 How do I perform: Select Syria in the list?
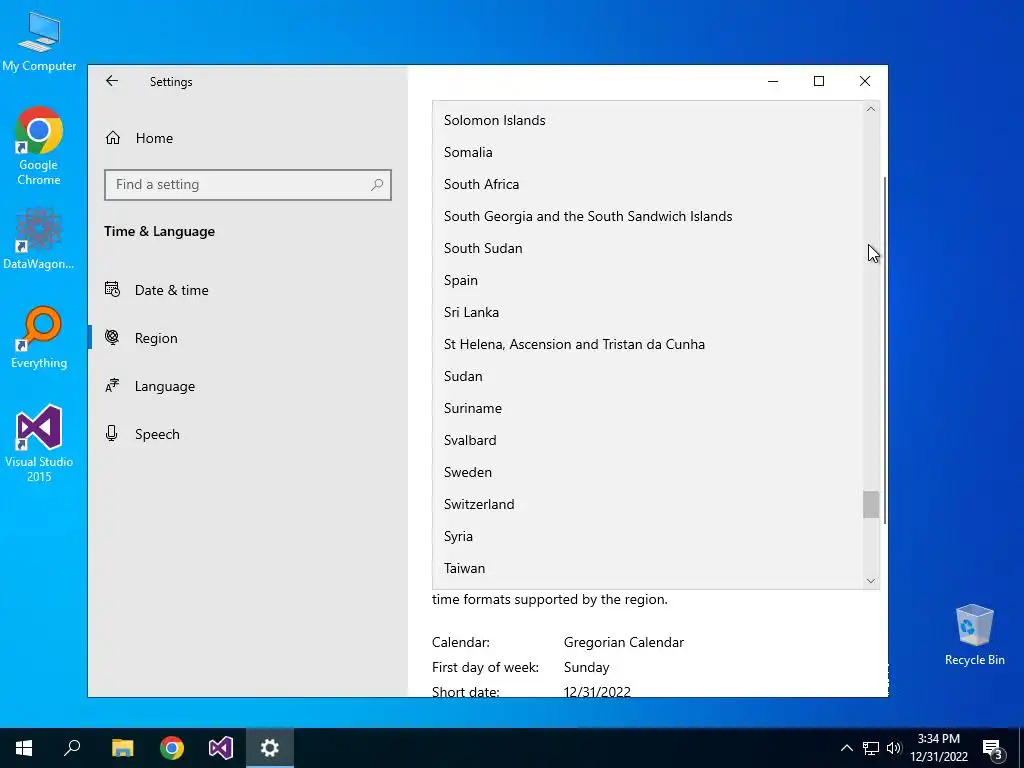coord(647,536)
